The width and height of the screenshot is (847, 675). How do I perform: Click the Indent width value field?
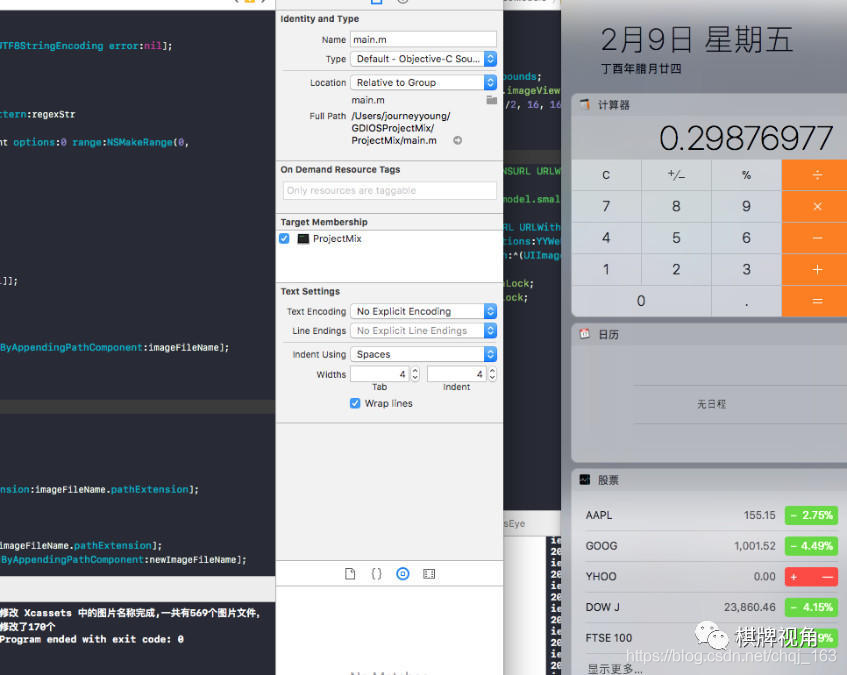tap(458, 374)
